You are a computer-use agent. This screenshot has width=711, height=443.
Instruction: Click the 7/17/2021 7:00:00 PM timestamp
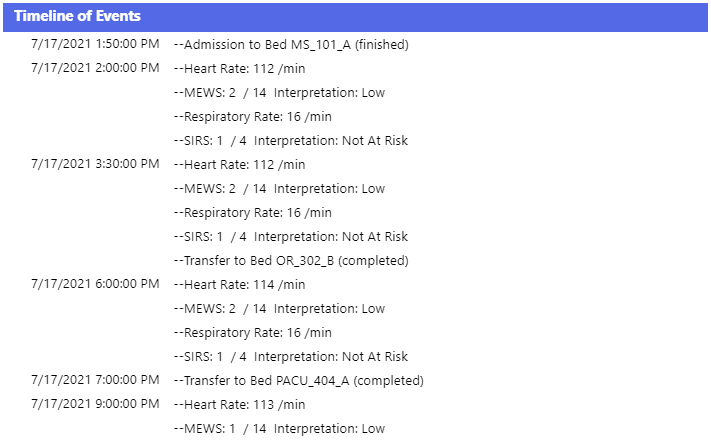click(95, 380)
